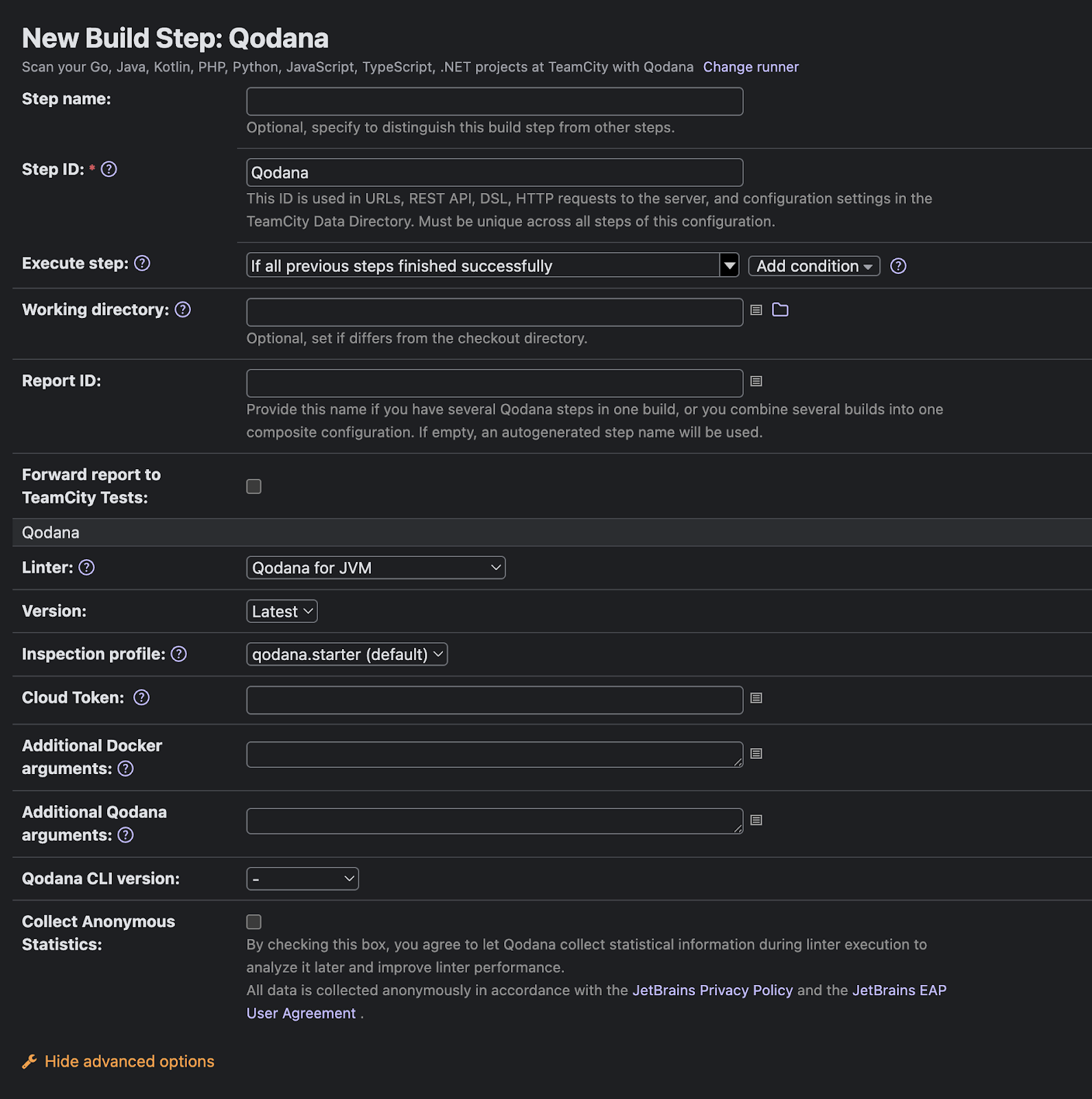Click help icon beside Add condition

(898, 267)
